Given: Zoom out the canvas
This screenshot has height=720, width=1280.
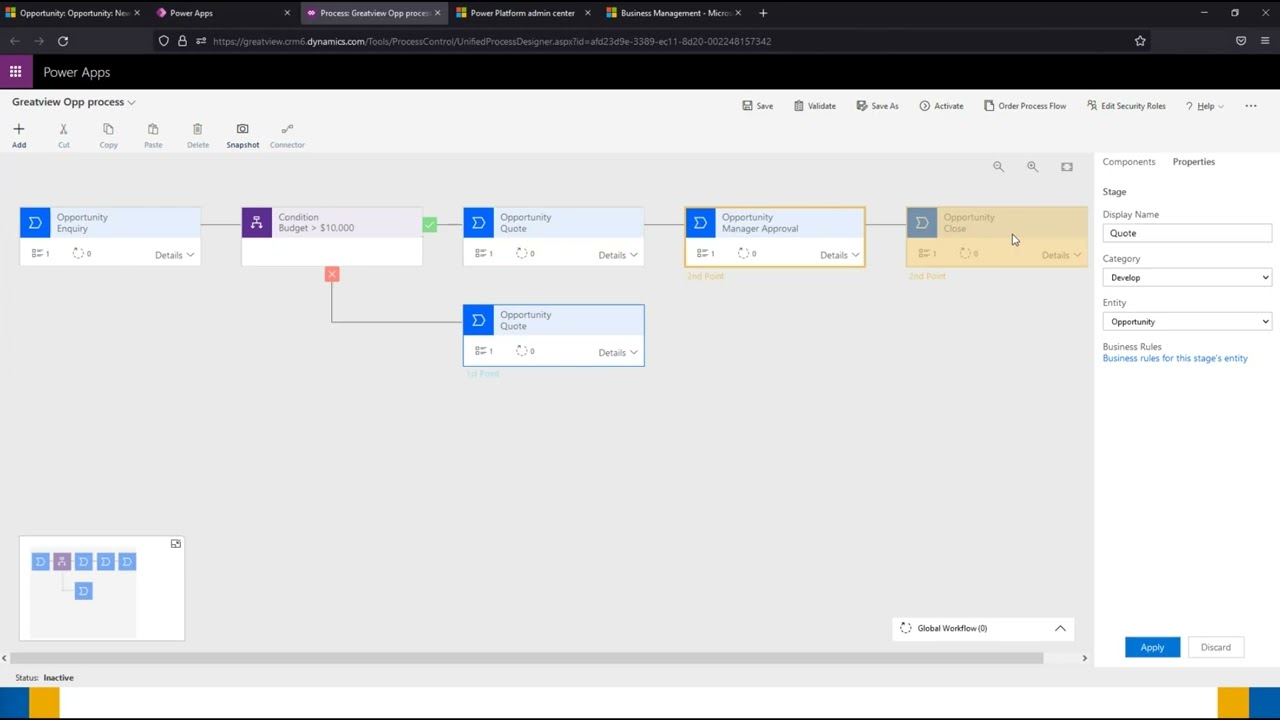Looking at the screenshot, I should click(998, 167).
